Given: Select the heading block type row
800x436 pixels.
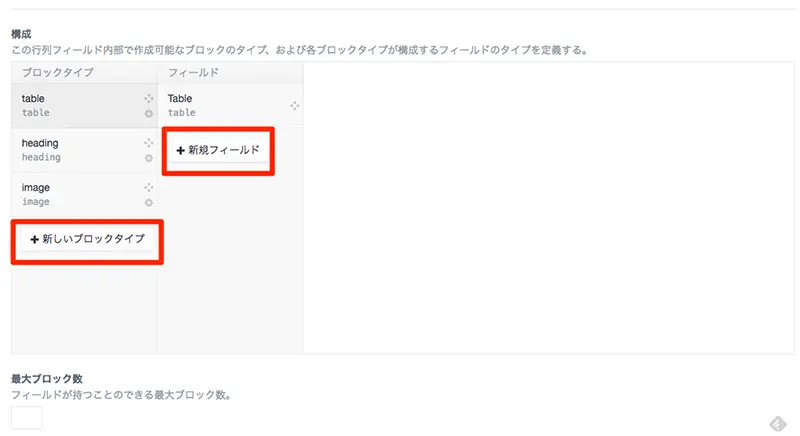Looking at the screenshot, I should (84, 150).
